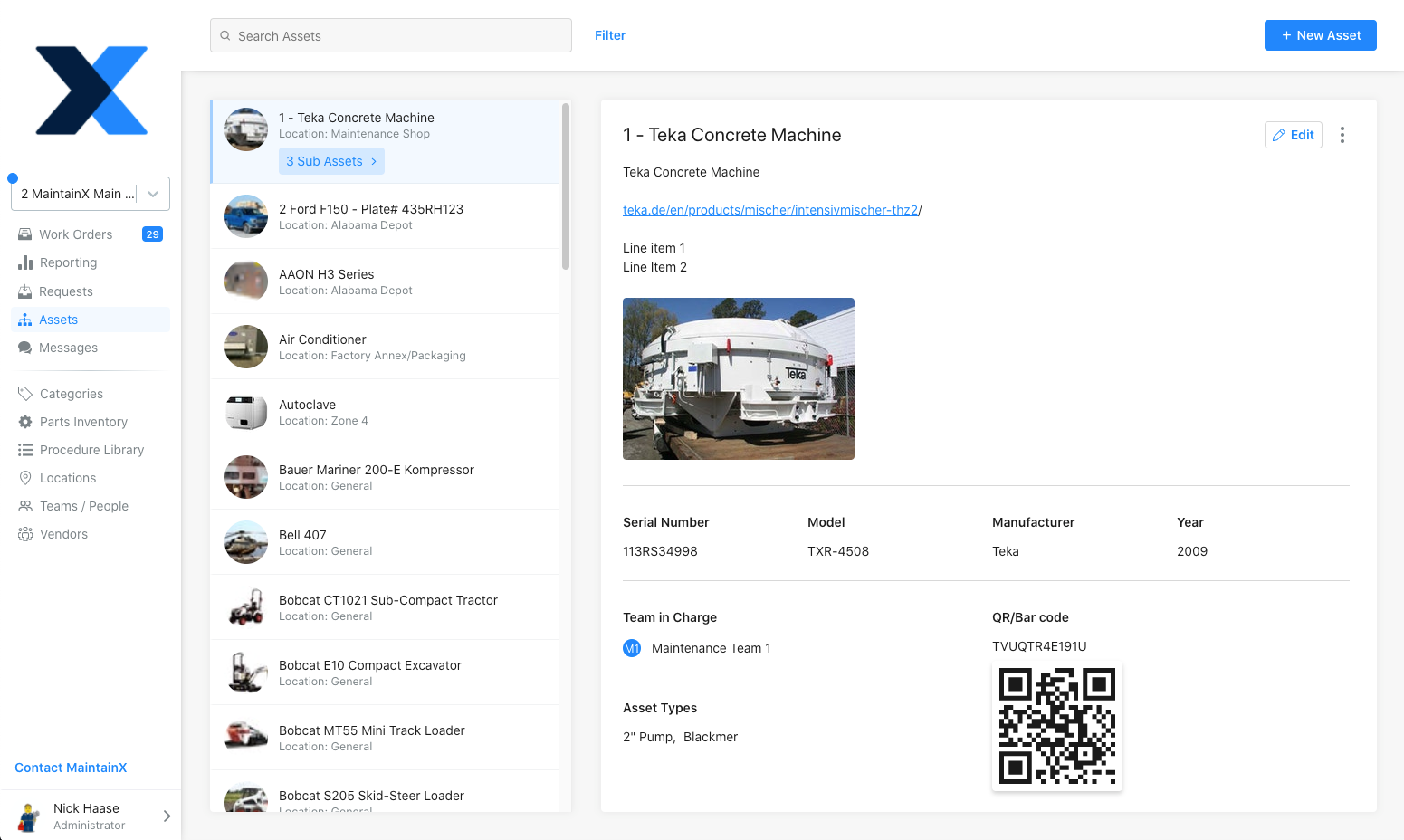This screenshot has height=840, width=1404.
Task: Click the asset list scrollbar
Action: [x=565, y=187]
